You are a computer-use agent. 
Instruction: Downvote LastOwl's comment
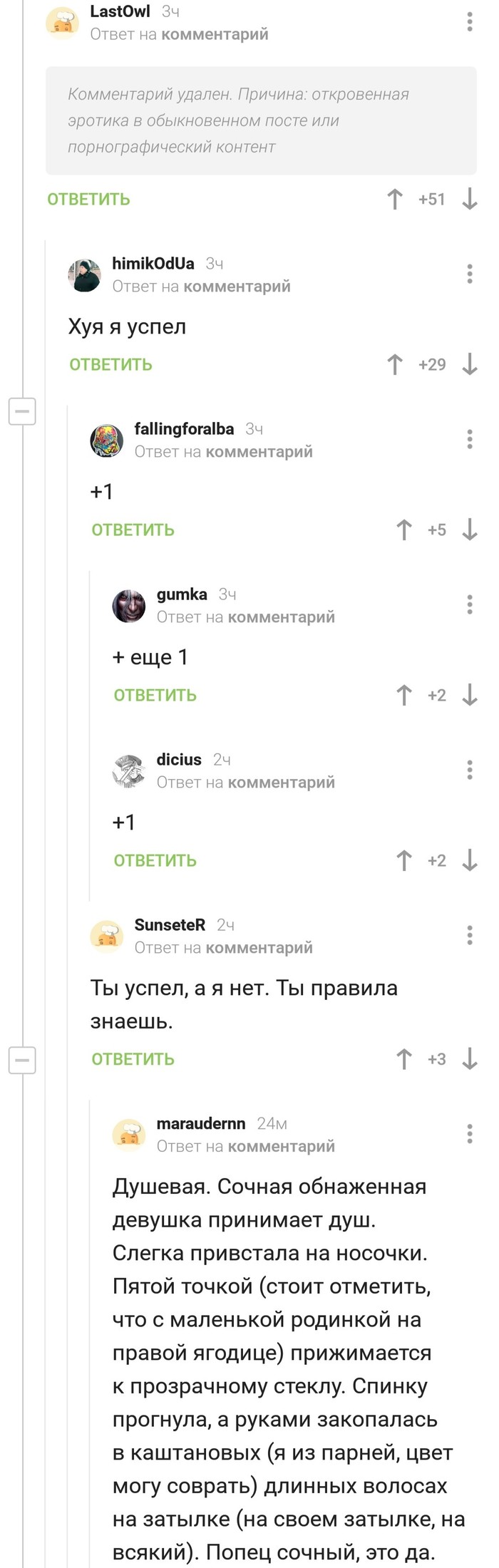(x=469, y=200)
